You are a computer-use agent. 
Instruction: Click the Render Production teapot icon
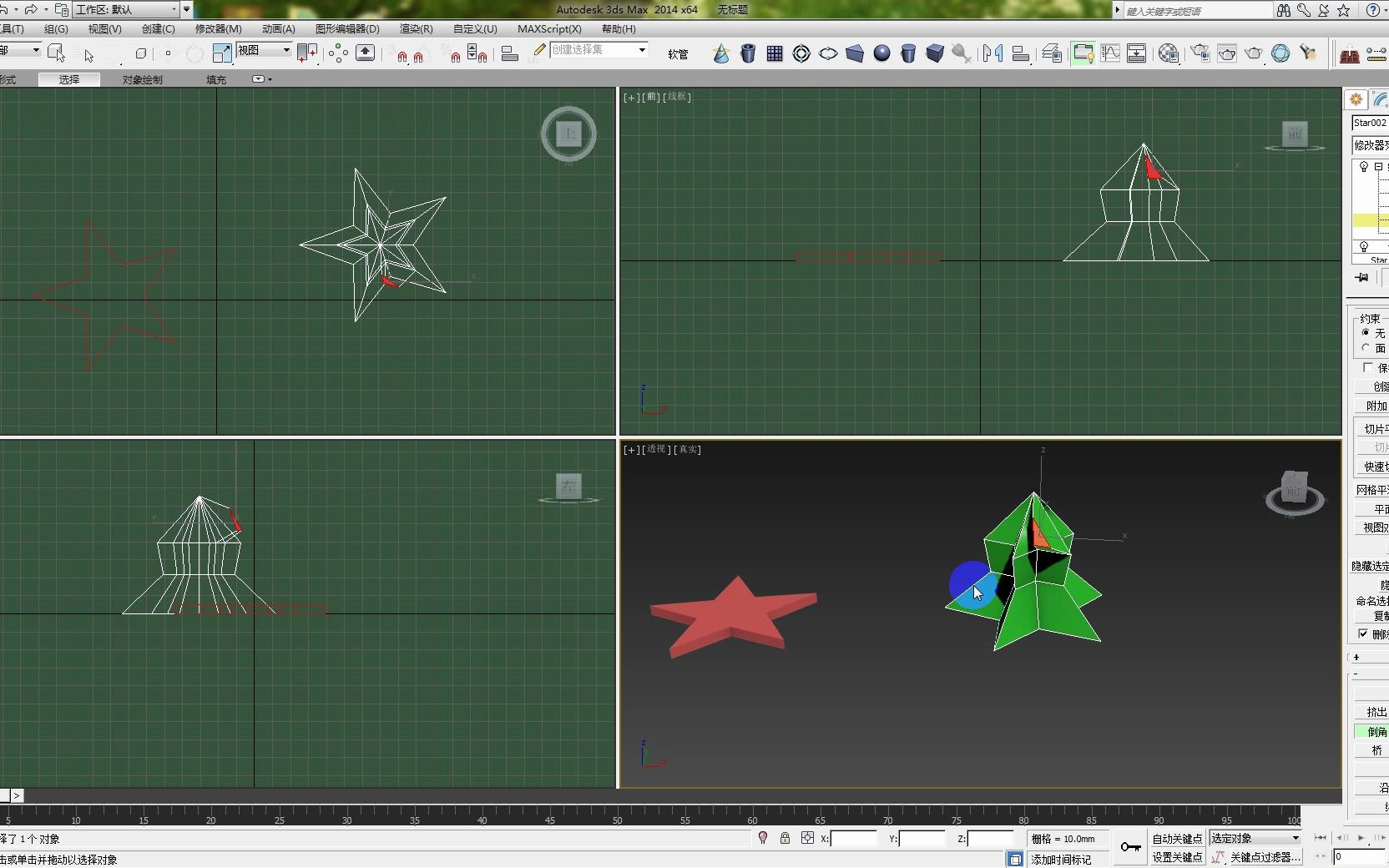tap(1253, 54)
